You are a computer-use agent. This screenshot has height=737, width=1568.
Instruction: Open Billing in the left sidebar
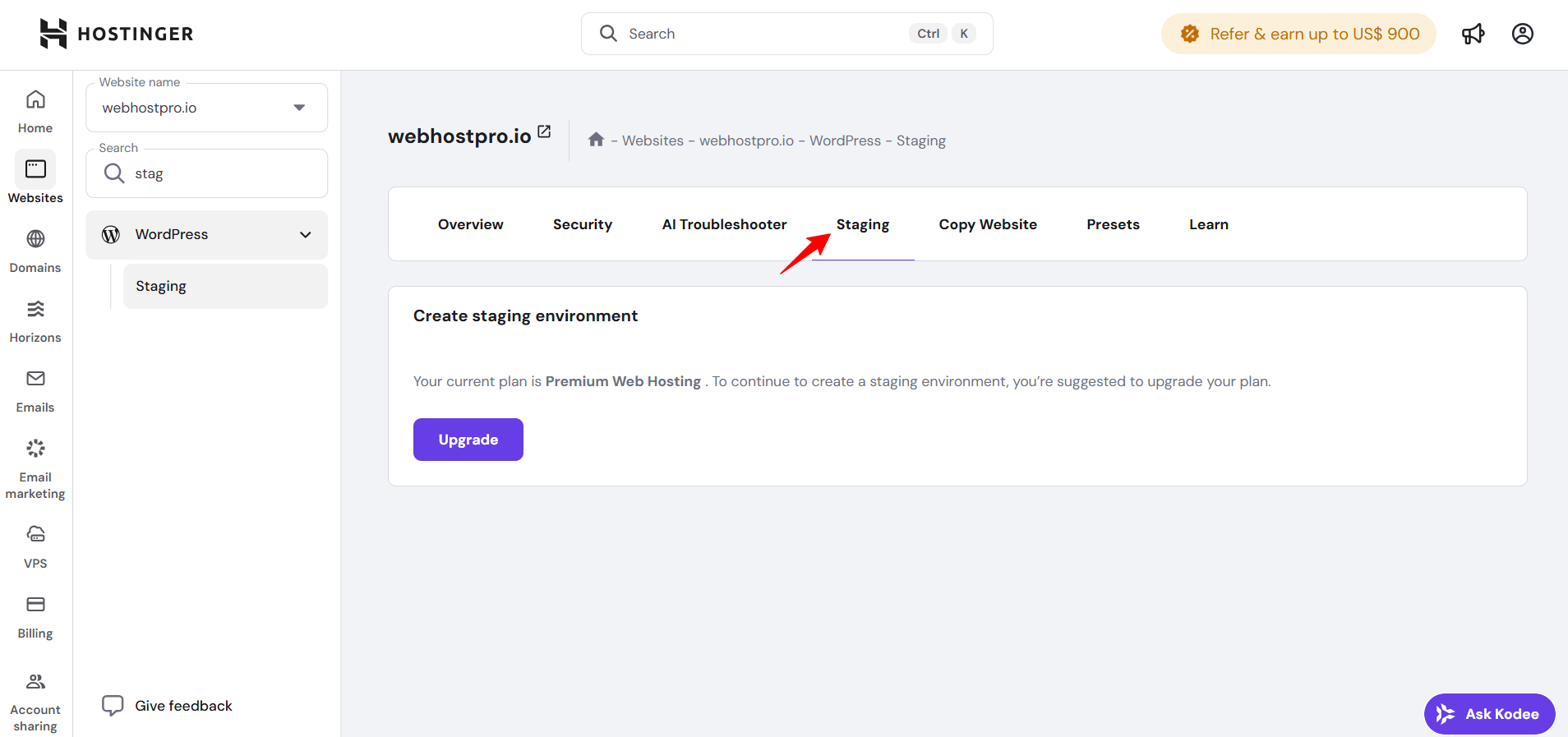(35, 617)
